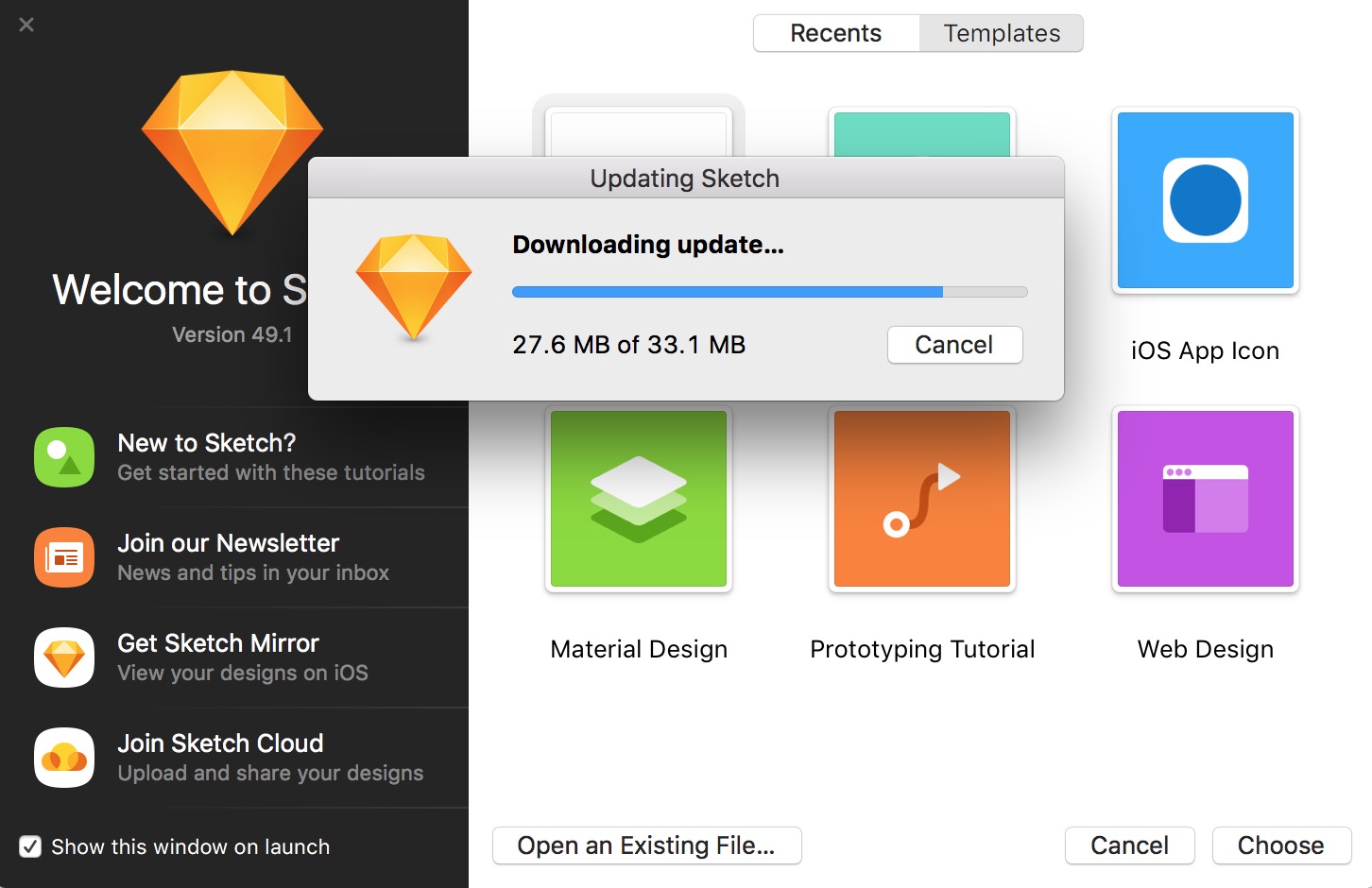Open the New to Sketch? tutorials link
The image size is (1372, 888).
[x=206, y=443]
